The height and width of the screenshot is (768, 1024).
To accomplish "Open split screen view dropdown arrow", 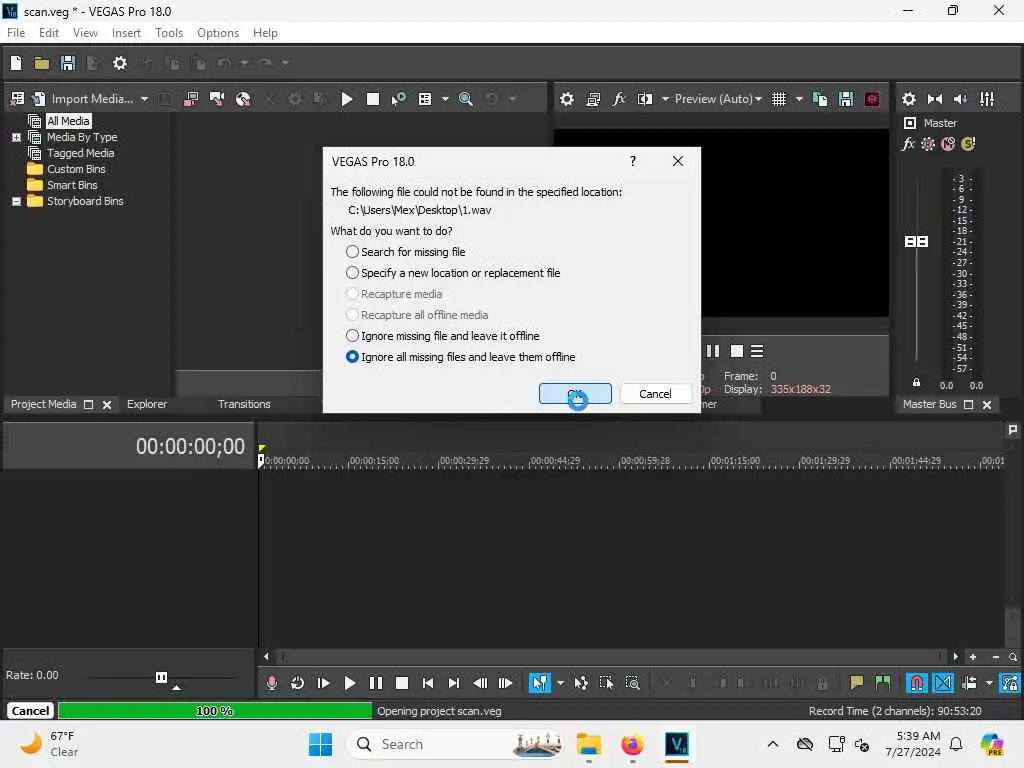I will [665, 99].
